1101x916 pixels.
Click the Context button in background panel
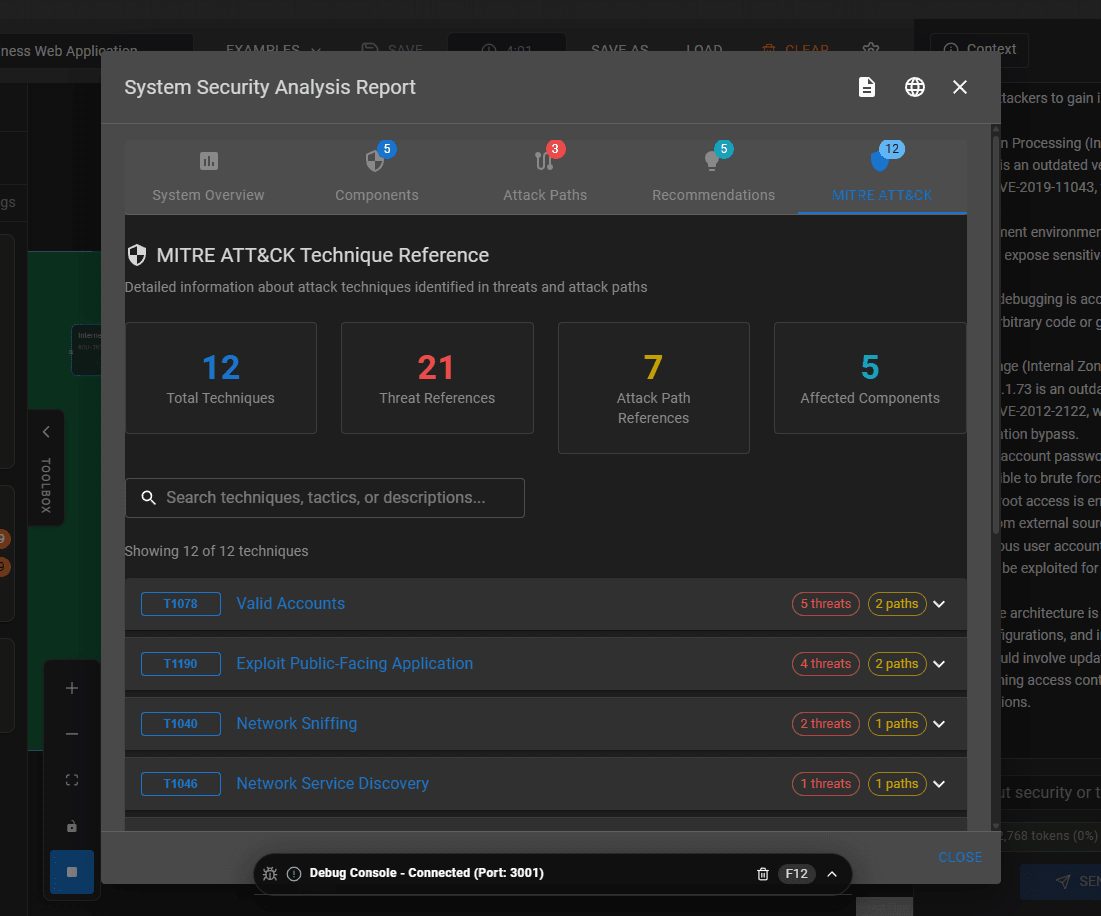980,49
